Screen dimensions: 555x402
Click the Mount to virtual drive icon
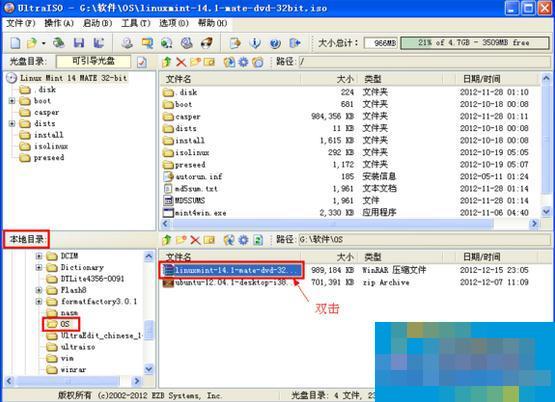pos(187,43)
